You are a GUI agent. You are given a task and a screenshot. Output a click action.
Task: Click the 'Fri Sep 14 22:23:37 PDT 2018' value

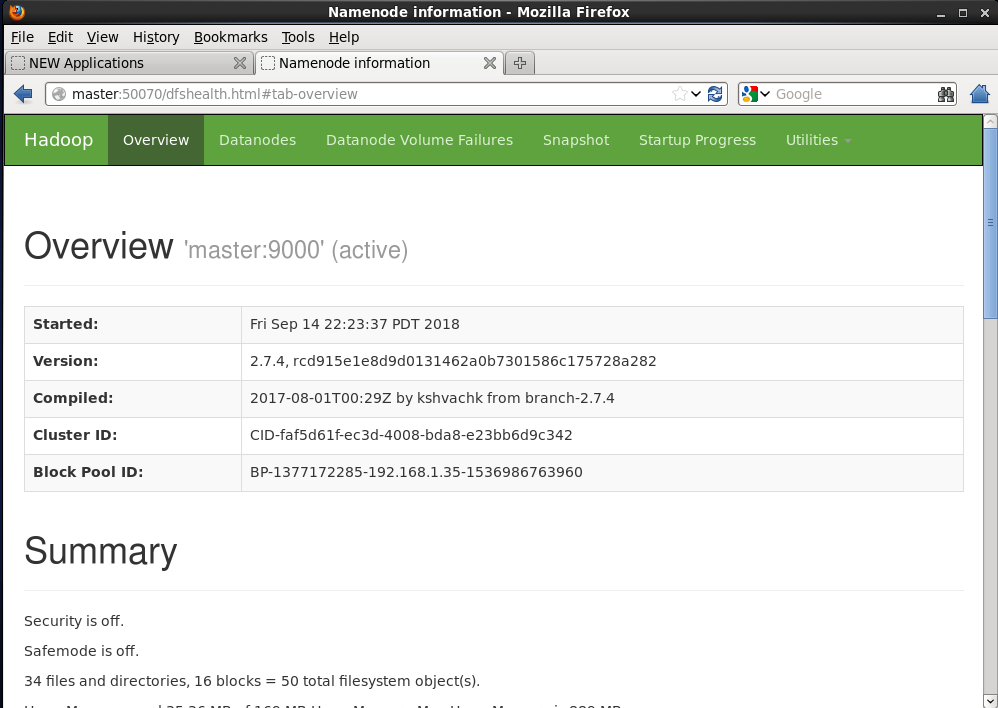pos(355,324)
